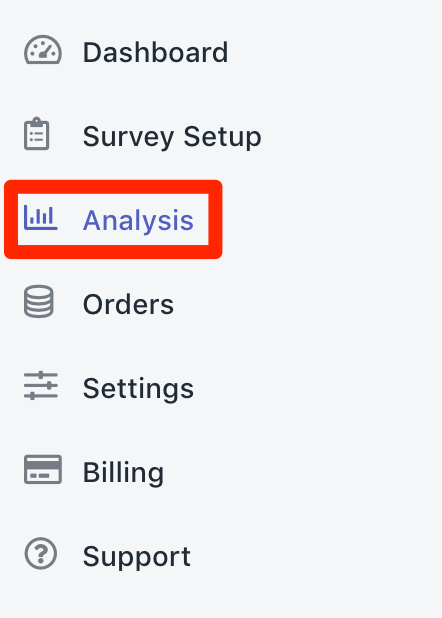Choose the Survey Setup text label
This screenshot has height=618, width=442.
172,137
